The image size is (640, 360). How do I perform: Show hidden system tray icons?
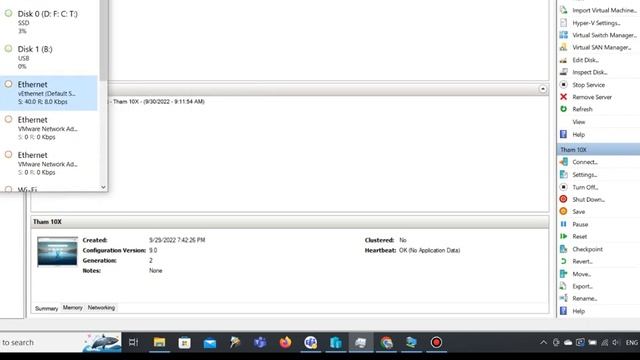tap(543, 342)
